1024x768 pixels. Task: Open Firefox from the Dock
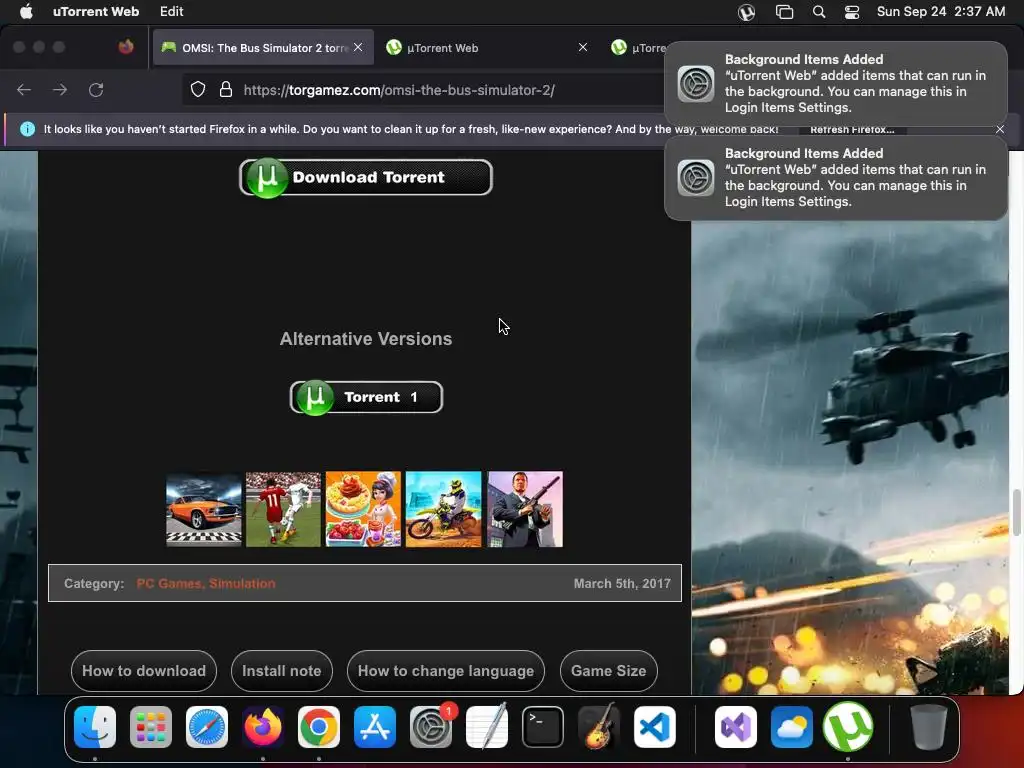(x=263, y=727)
